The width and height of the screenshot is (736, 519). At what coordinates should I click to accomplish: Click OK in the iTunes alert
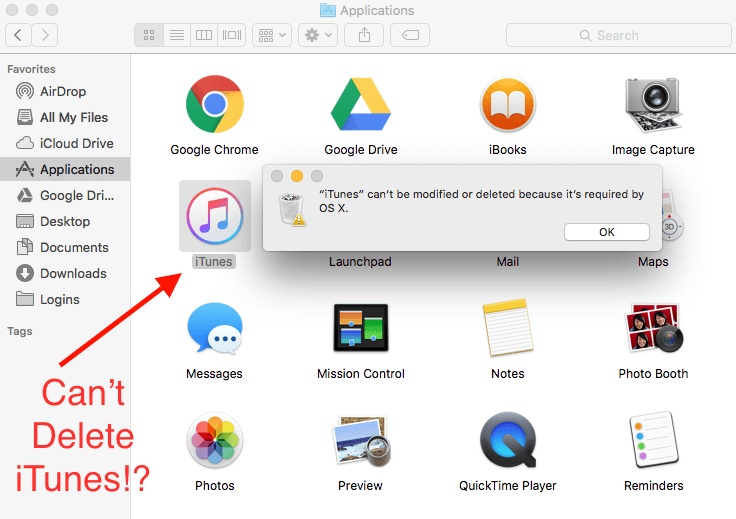(606, 232)
